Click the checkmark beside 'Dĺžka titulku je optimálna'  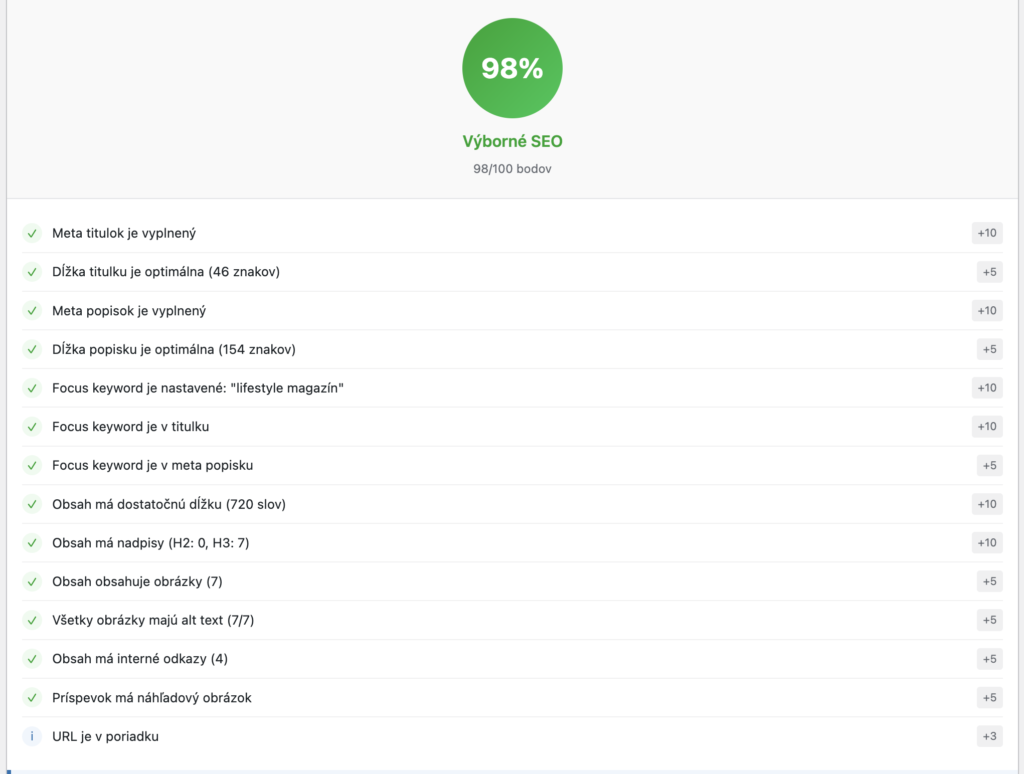(32, 271)
